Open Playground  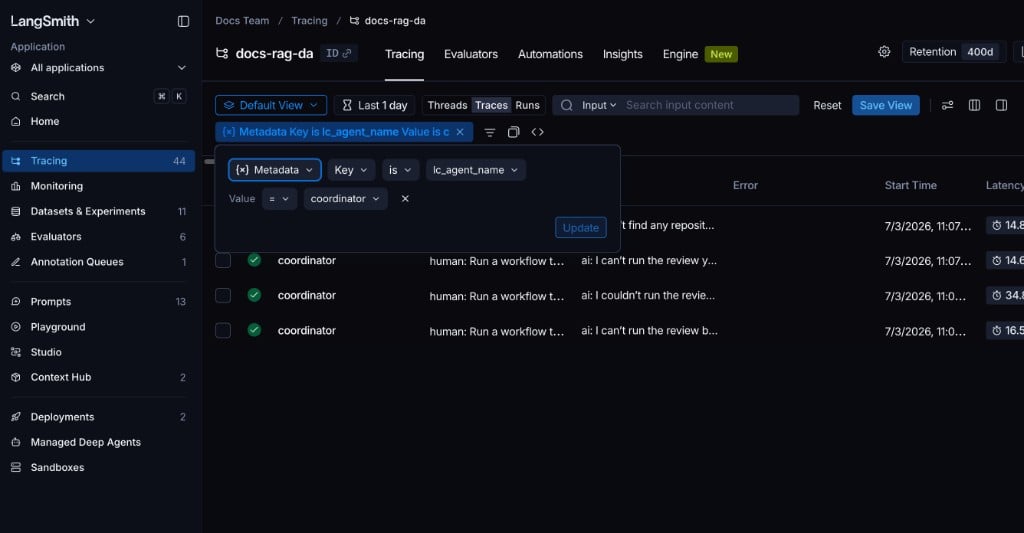point(99,327)
